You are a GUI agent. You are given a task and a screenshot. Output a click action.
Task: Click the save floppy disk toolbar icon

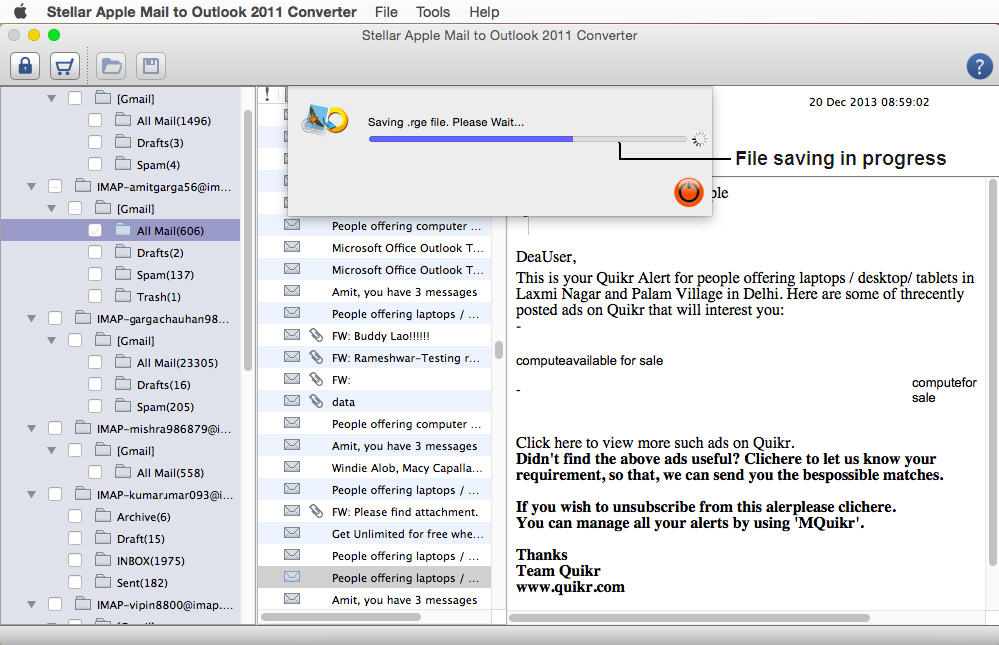point(151,66)
